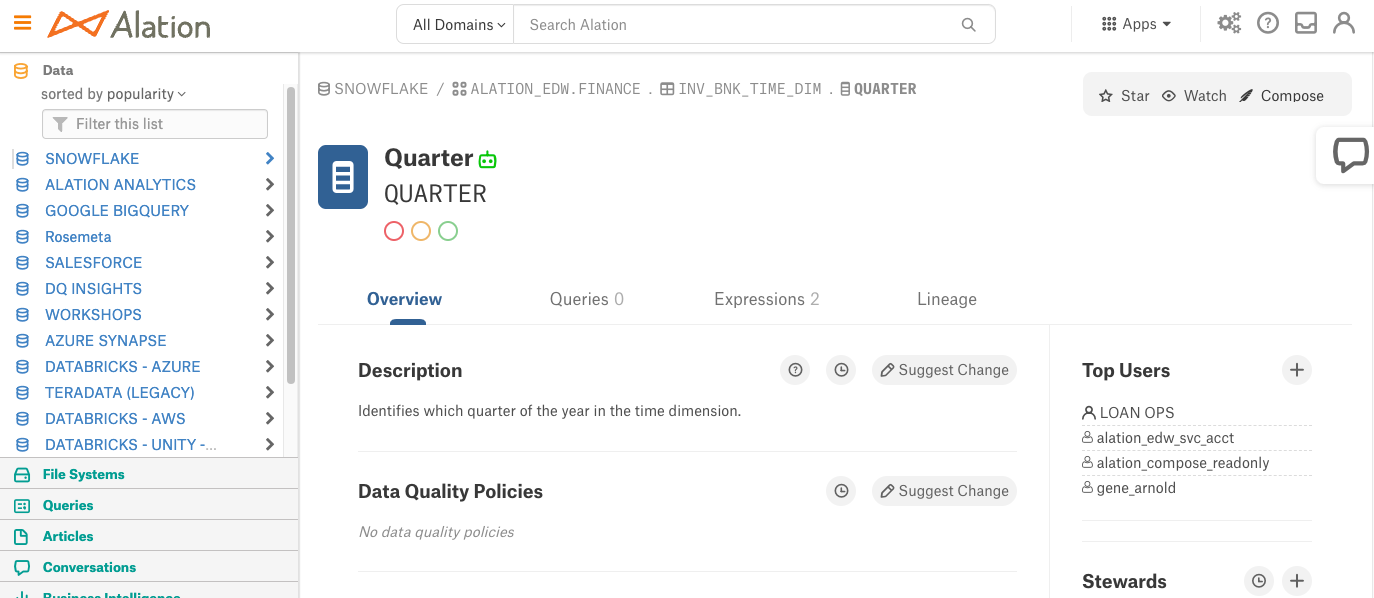Open the All Domains dropdown
Viewport: 1374px width, 598px height.
[456, 25]
